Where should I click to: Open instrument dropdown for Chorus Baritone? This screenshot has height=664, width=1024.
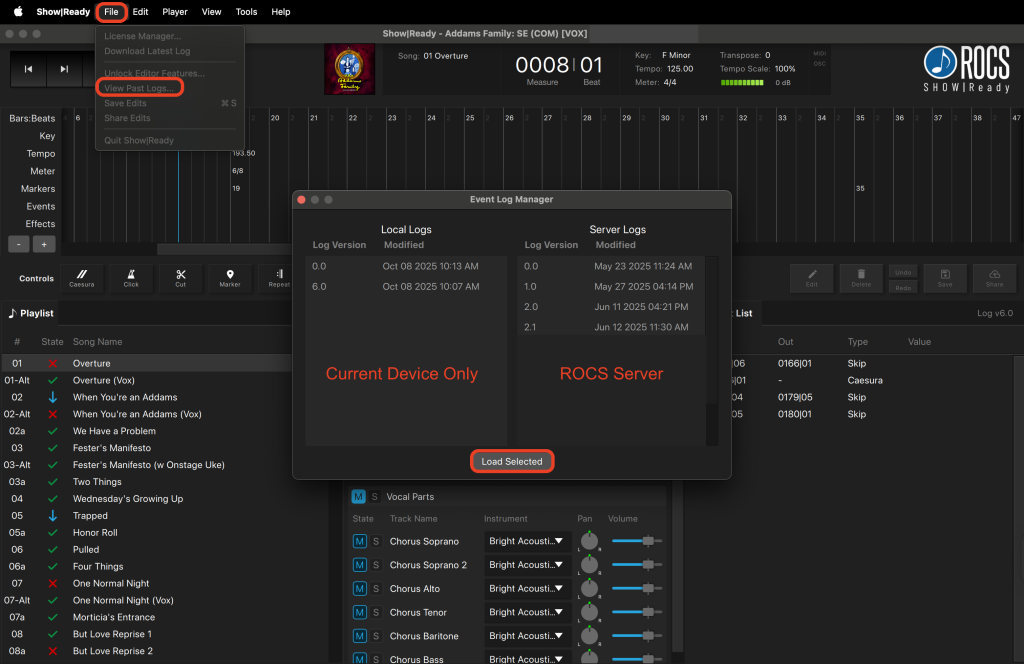click(527, 636)
